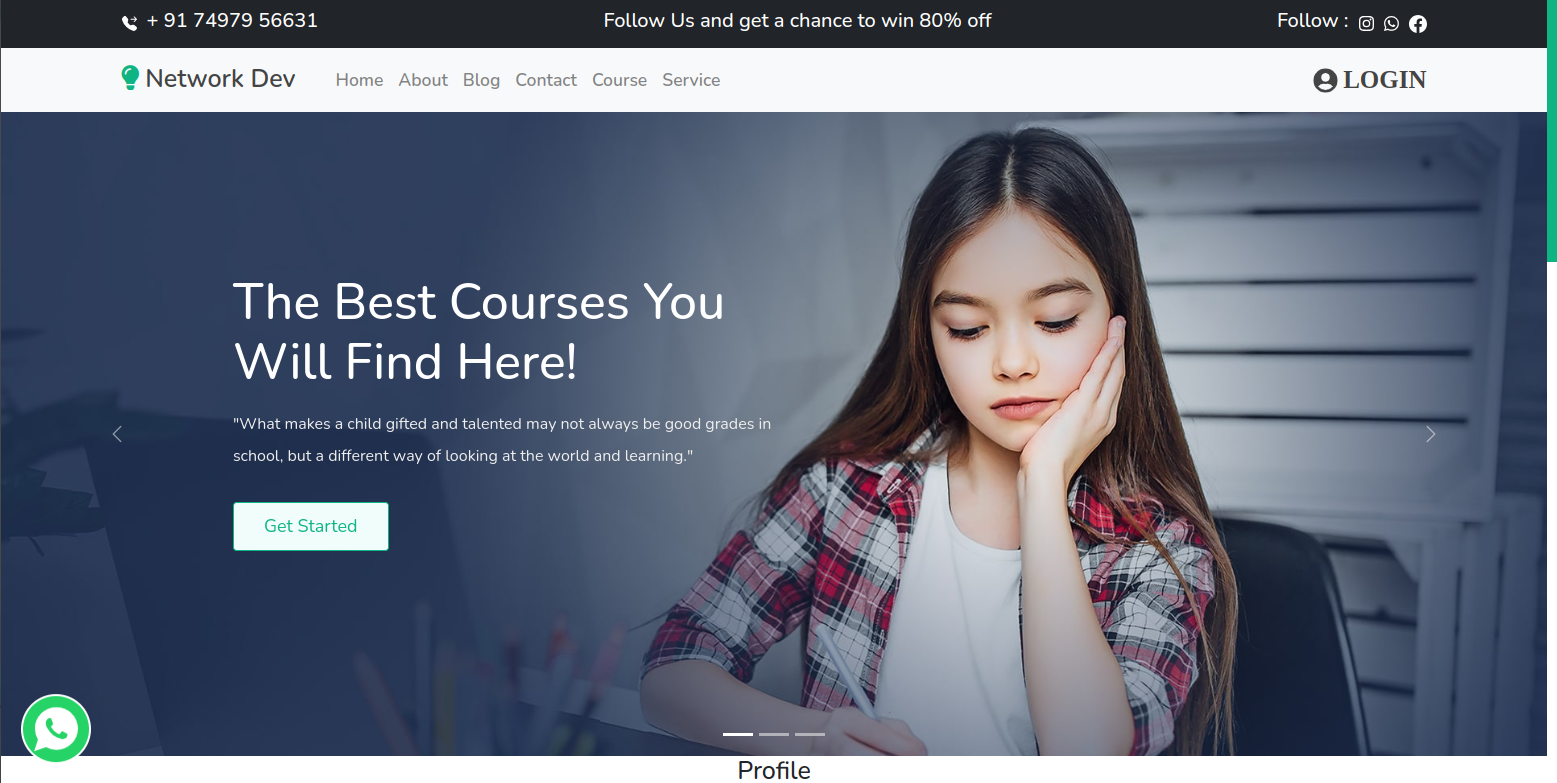
Task: Click the floating green WhatsApp chat button
Action: tap(56, 729)
